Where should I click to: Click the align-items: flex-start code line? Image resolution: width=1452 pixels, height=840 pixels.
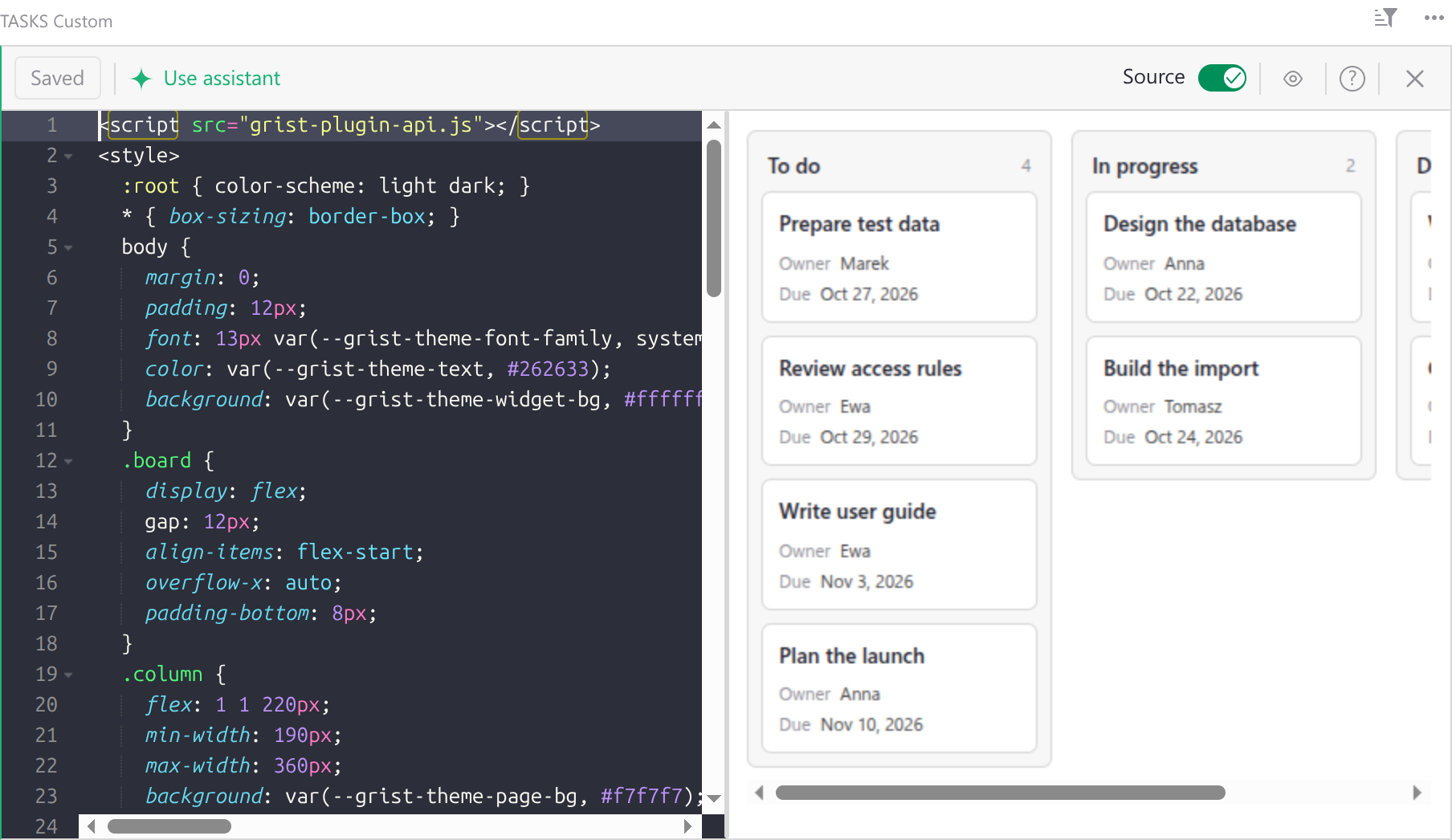point(284,553)
